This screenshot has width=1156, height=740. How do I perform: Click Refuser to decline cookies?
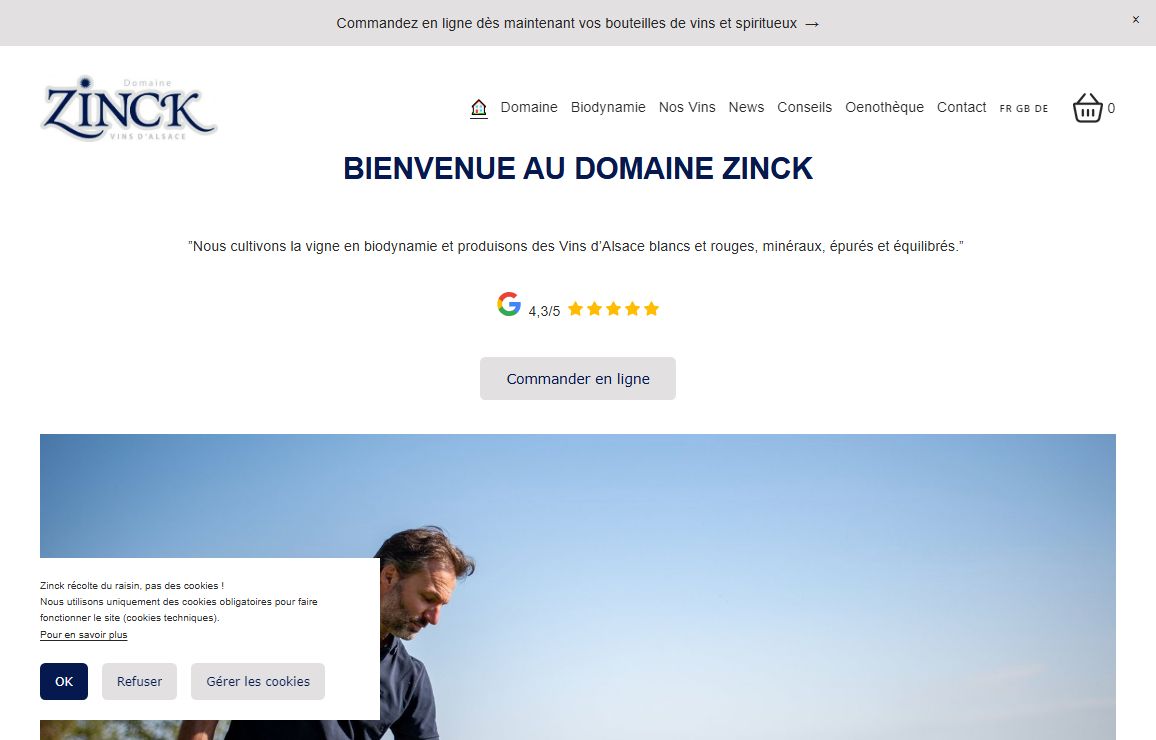139,682
